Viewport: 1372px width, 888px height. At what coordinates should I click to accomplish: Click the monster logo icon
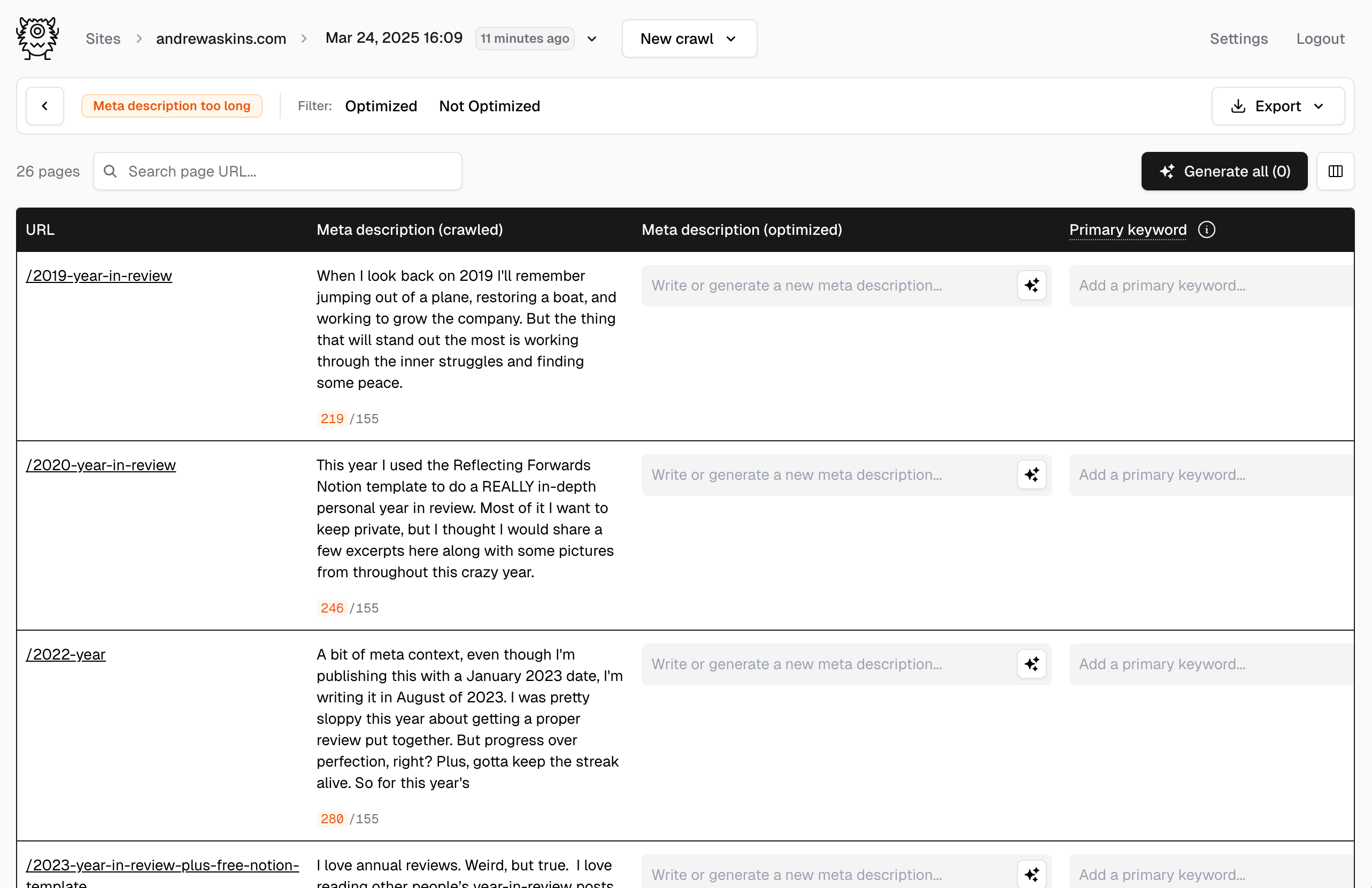37,38
